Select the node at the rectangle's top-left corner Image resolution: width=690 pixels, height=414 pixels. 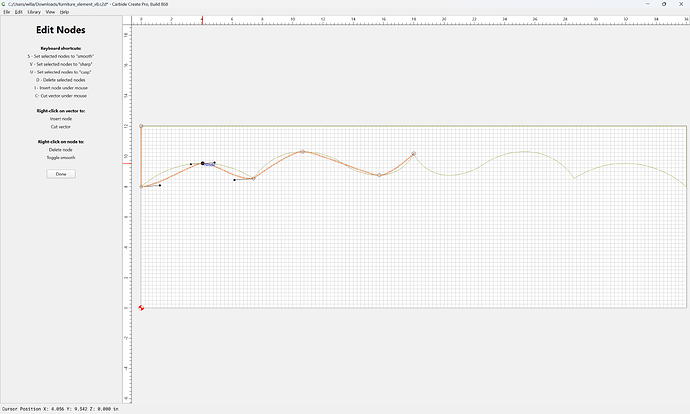click(x=141, y=126)
